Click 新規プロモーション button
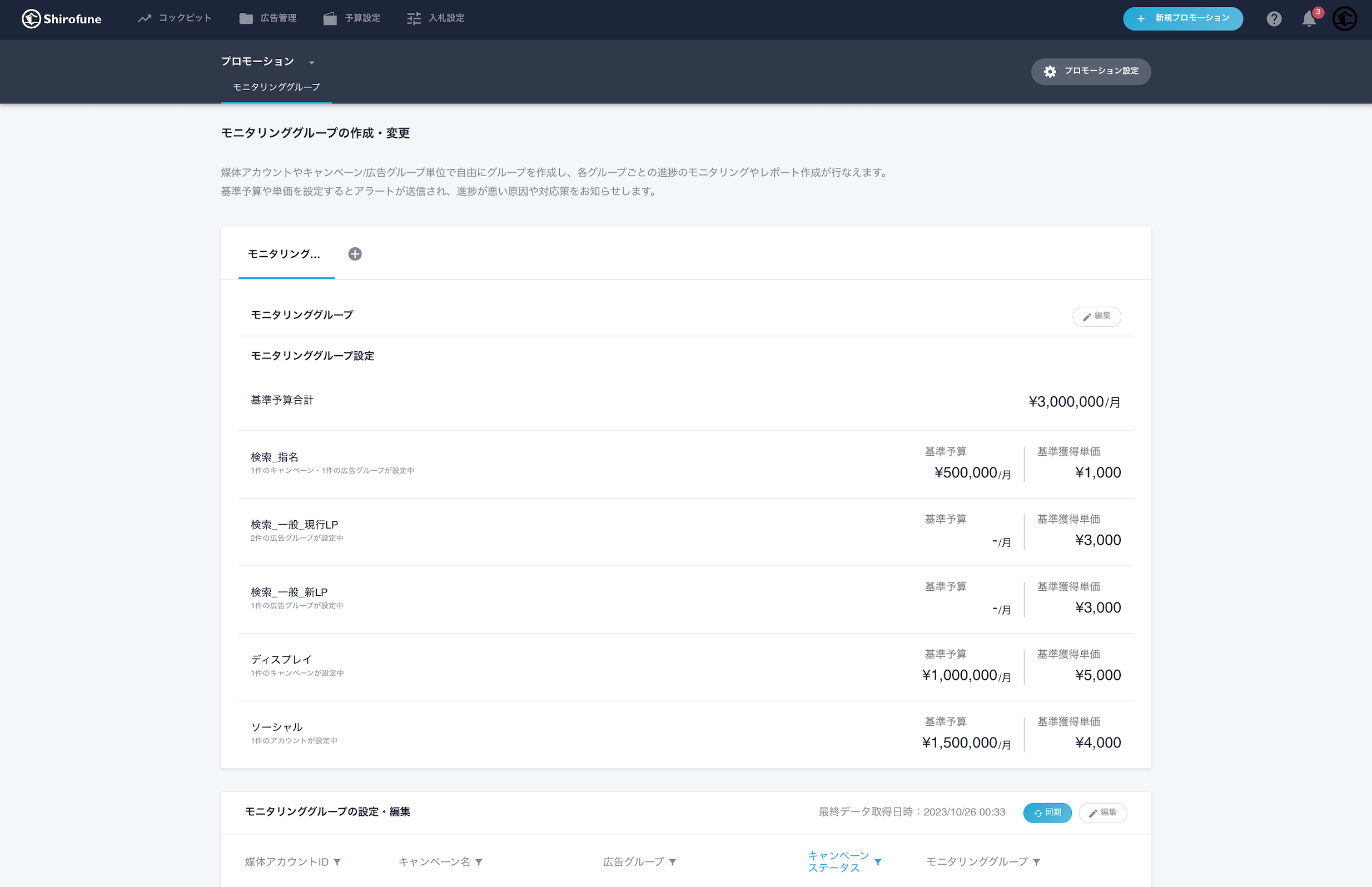Viewport: 1372px width, 887px height. [1182, 18]
